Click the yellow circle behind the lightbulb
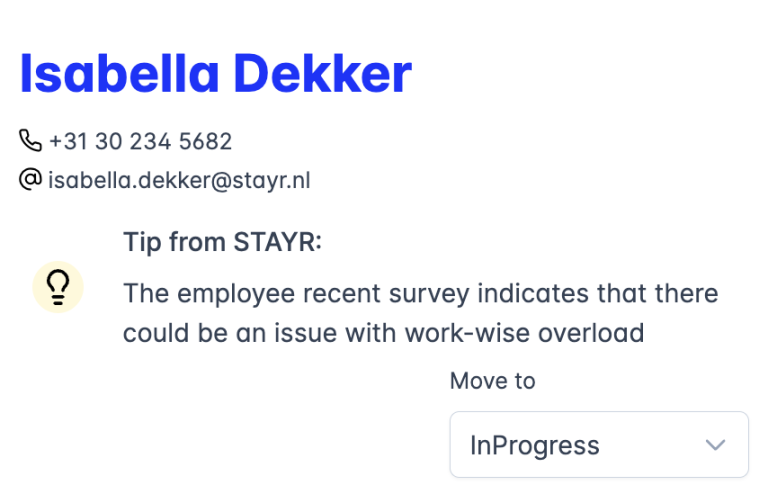The height and width of the screenshot is (494, 768). click(58, 287)
